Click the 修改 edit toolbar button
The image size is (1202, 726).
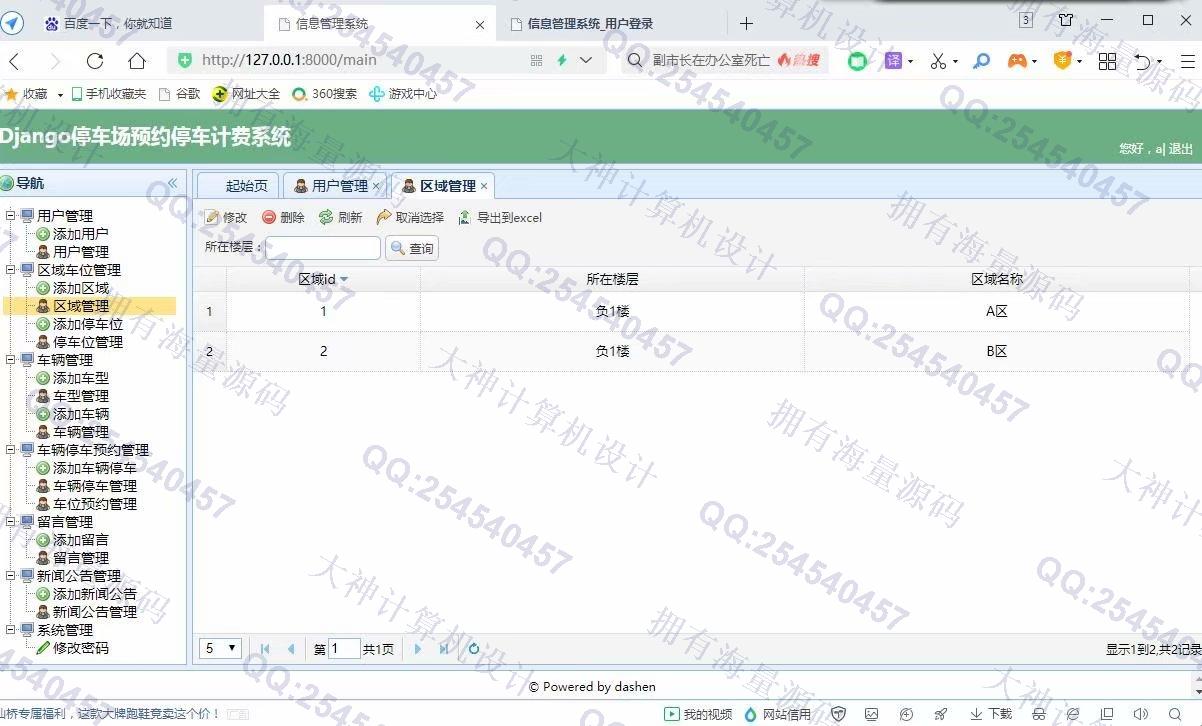click(x=226, y=217)
